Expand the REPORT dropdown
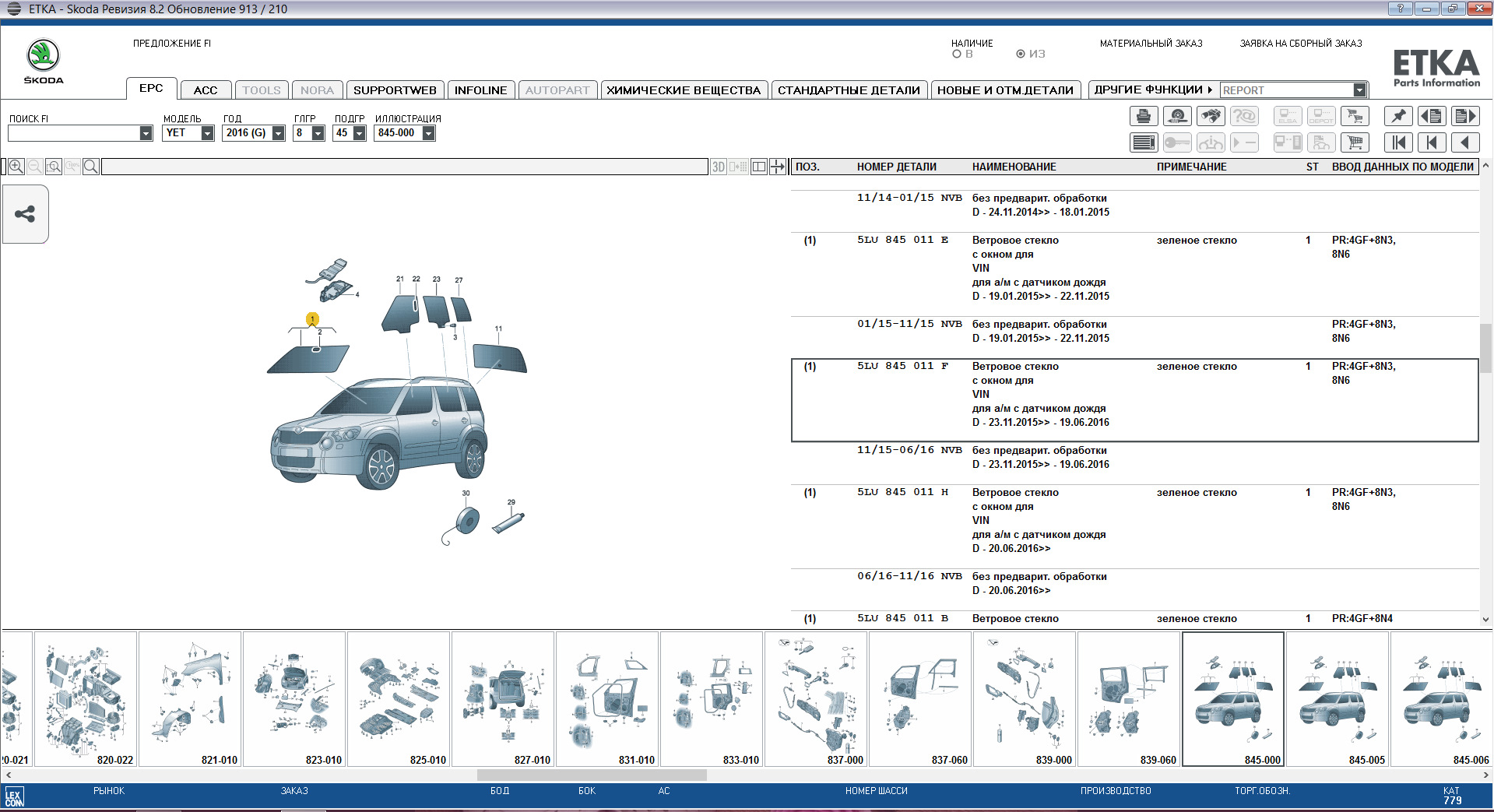This screenshot has height=812, width=1494. click(x=1359, y=90)
